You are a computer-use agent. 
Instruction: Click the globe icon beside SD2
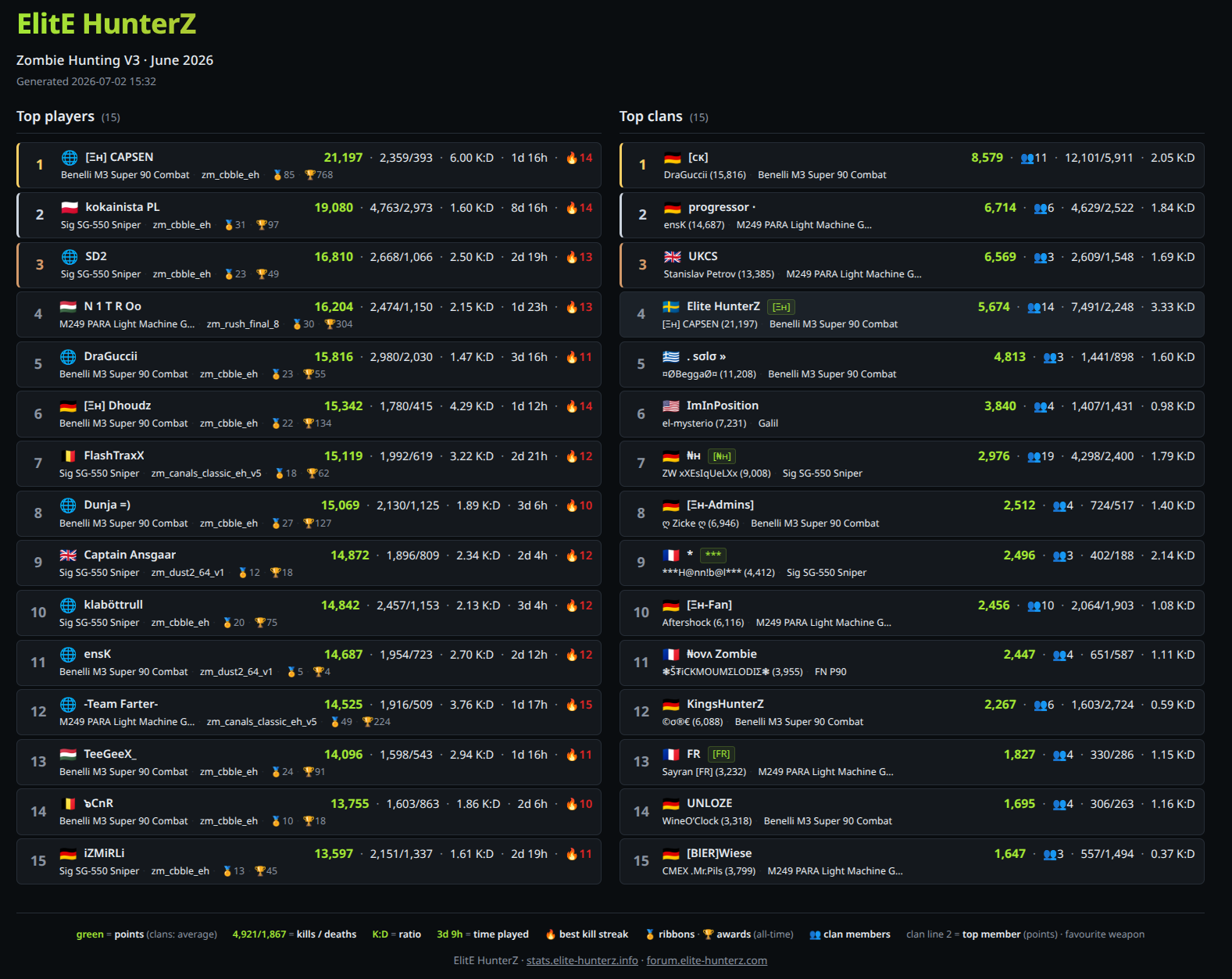click(70, 257)
